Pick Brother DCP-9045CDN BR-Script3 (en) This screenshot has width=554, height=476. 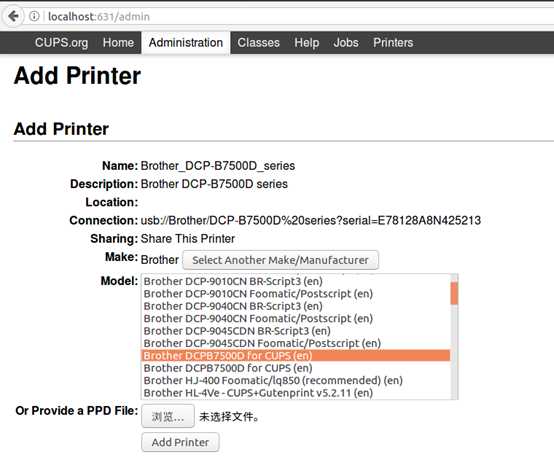(296, 331)
